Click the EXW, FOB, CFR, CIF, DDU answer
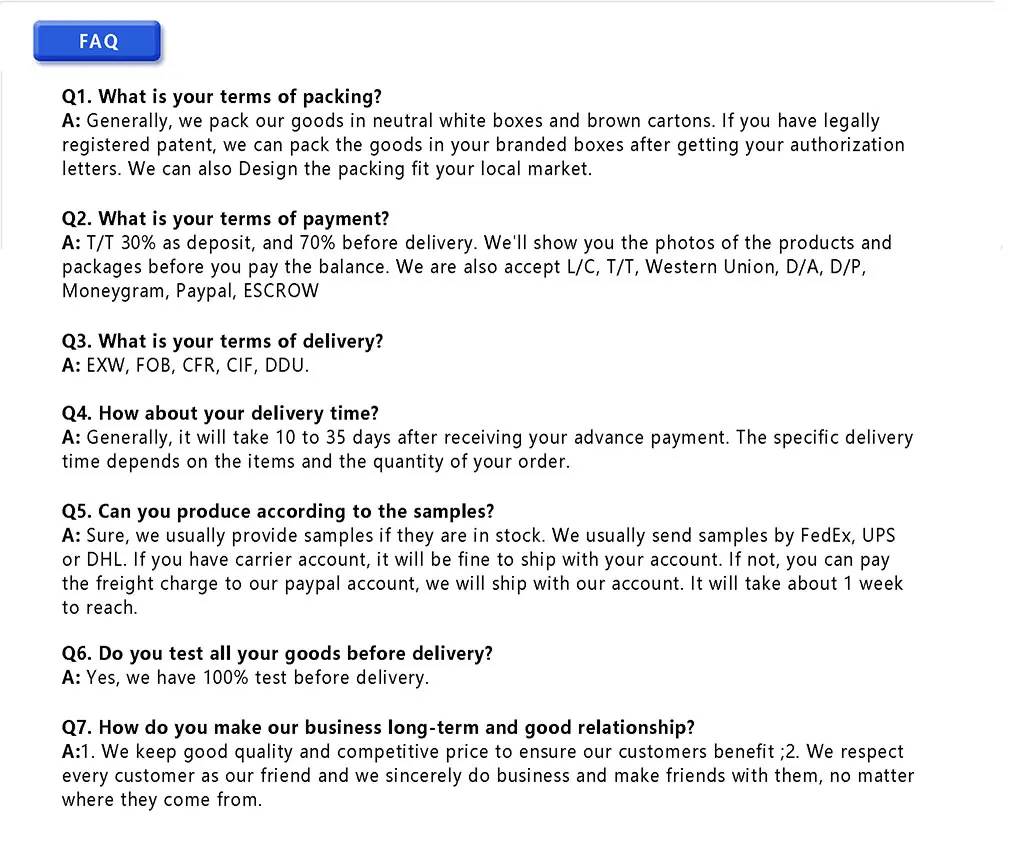 (x=185, y=365)
